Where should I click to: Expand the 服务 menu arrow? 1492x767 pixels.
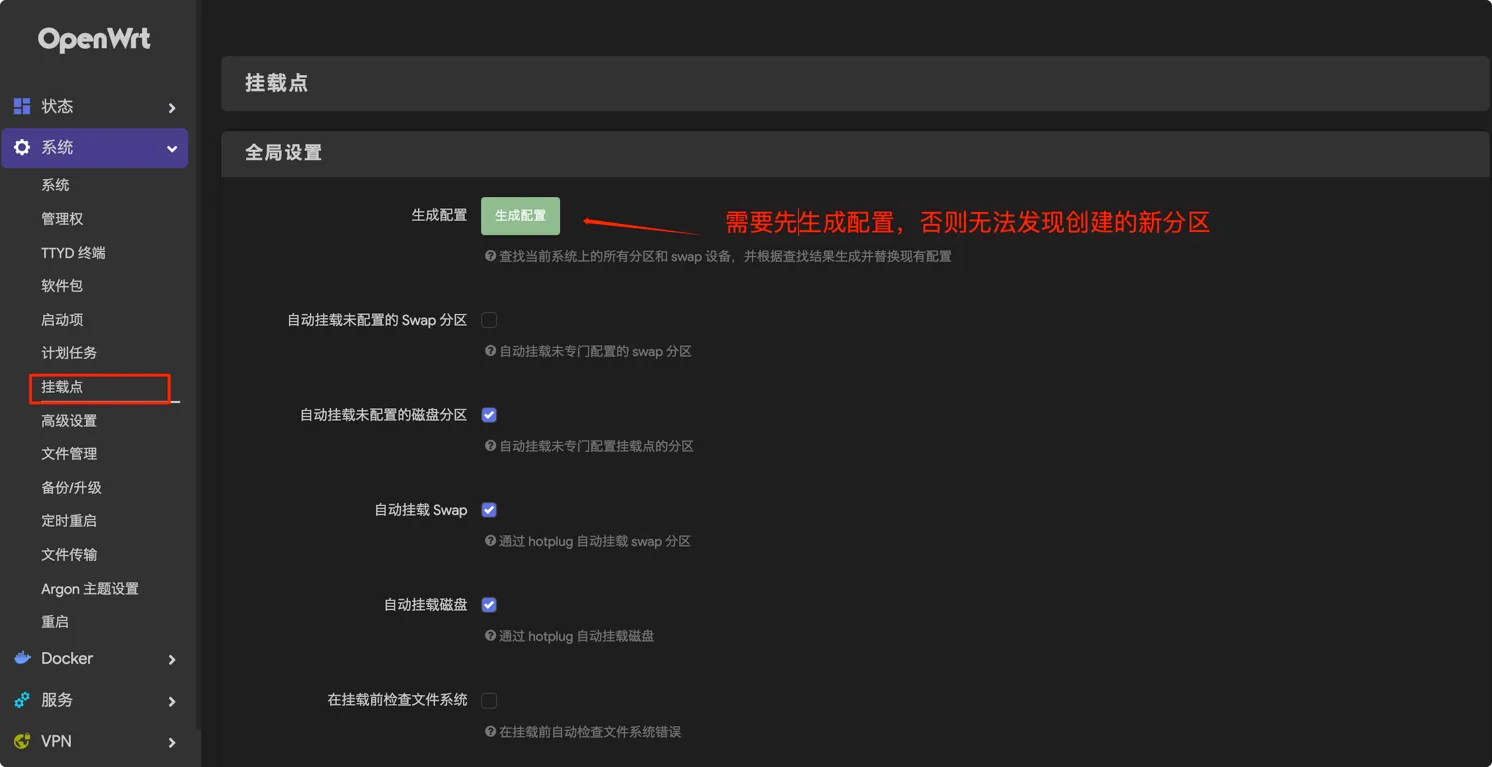click(x=172, y=702)
